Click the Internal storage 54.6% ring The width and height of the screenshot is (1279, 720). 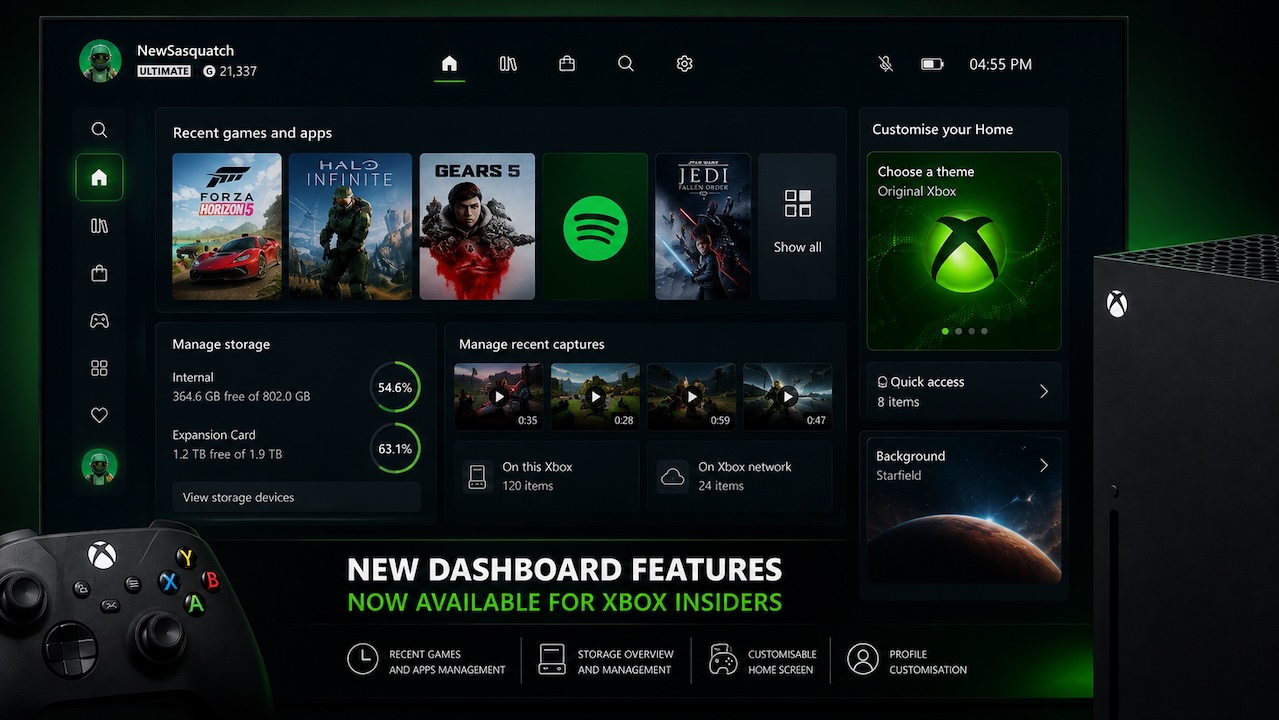coord(395,387)
